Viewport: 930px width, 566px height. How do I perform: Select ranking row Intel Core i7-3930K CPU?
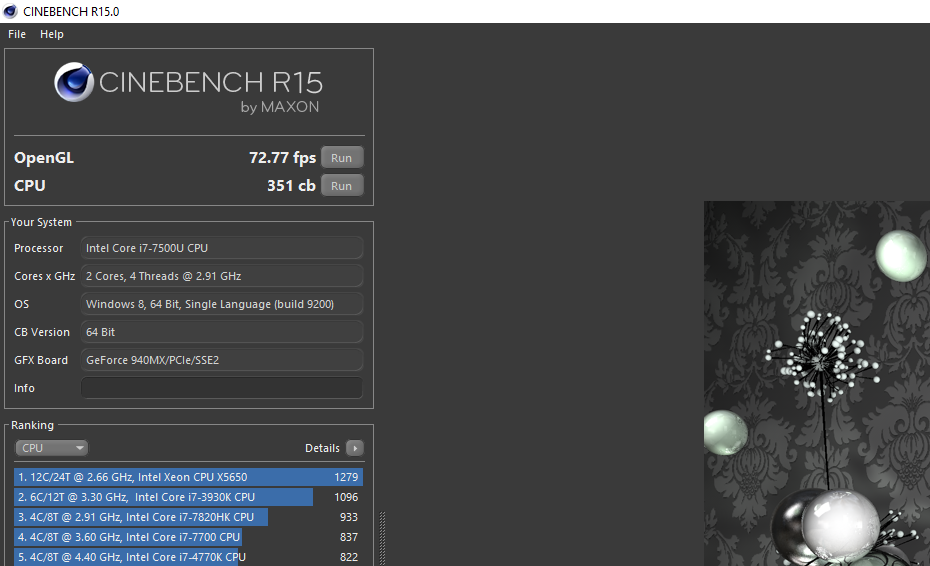(189, 497)
